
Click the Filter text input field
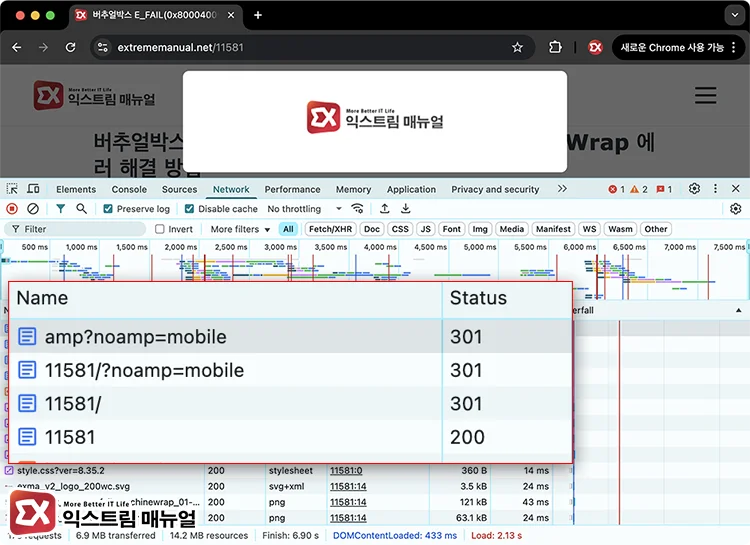pyautogui.click(x=75, y=229)
